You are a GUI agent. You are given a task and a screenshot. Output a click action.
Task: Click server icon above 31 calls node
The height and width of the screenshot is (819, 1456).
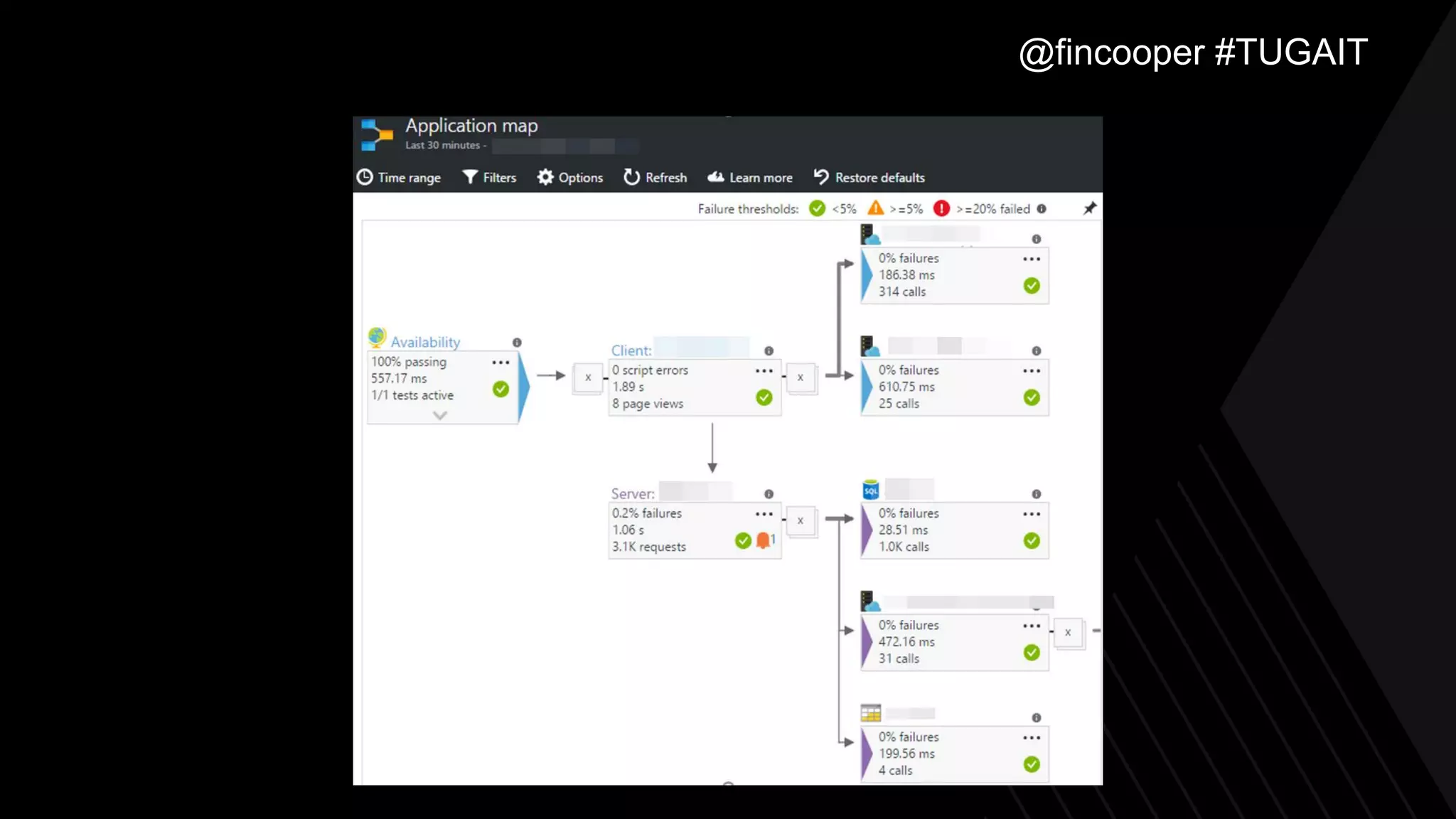870,601
